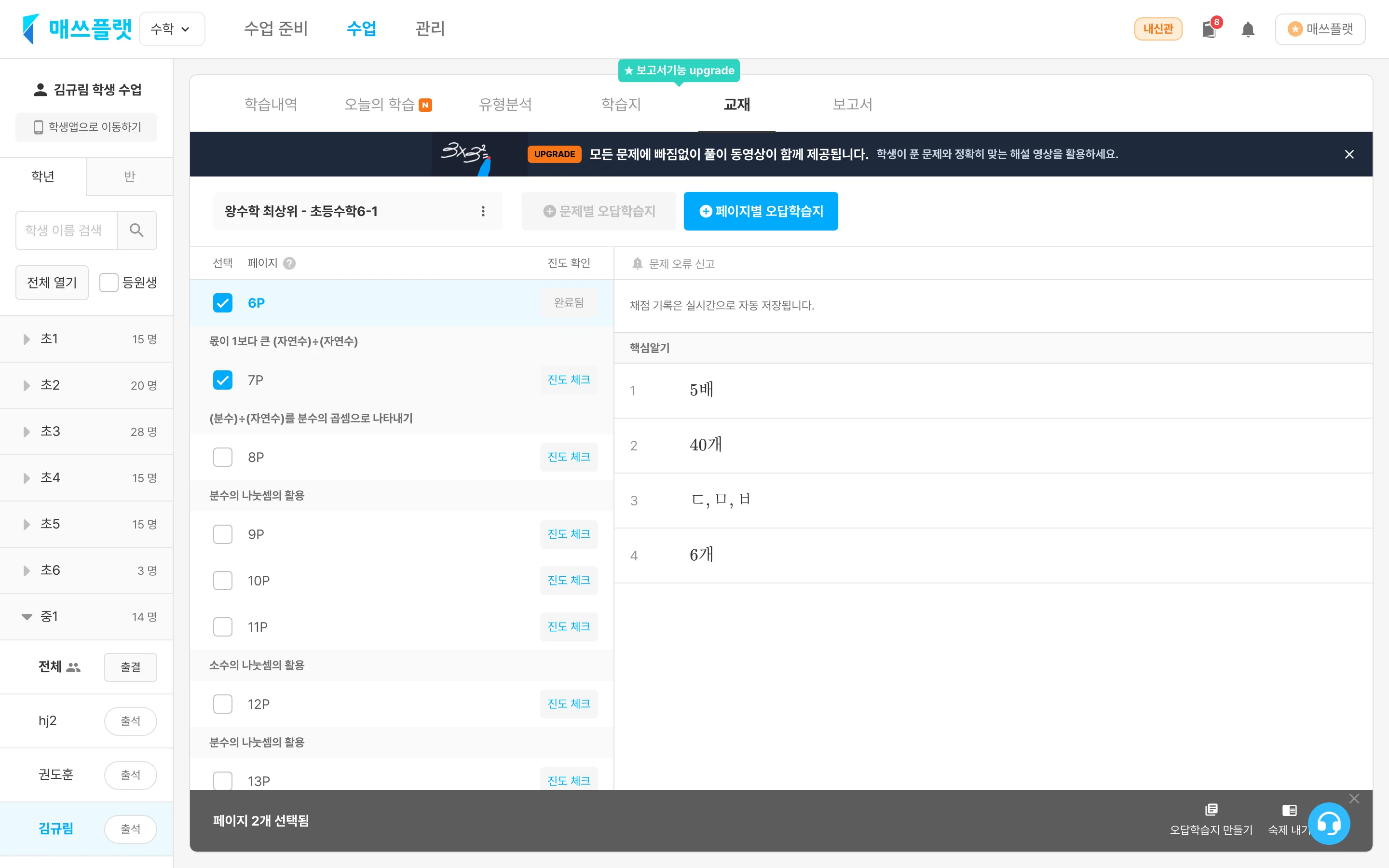Viewport: 1389px width, 868px height.
Task: Open the 왕수학 최상위 textbook selector
Action: tap(357, 211)
